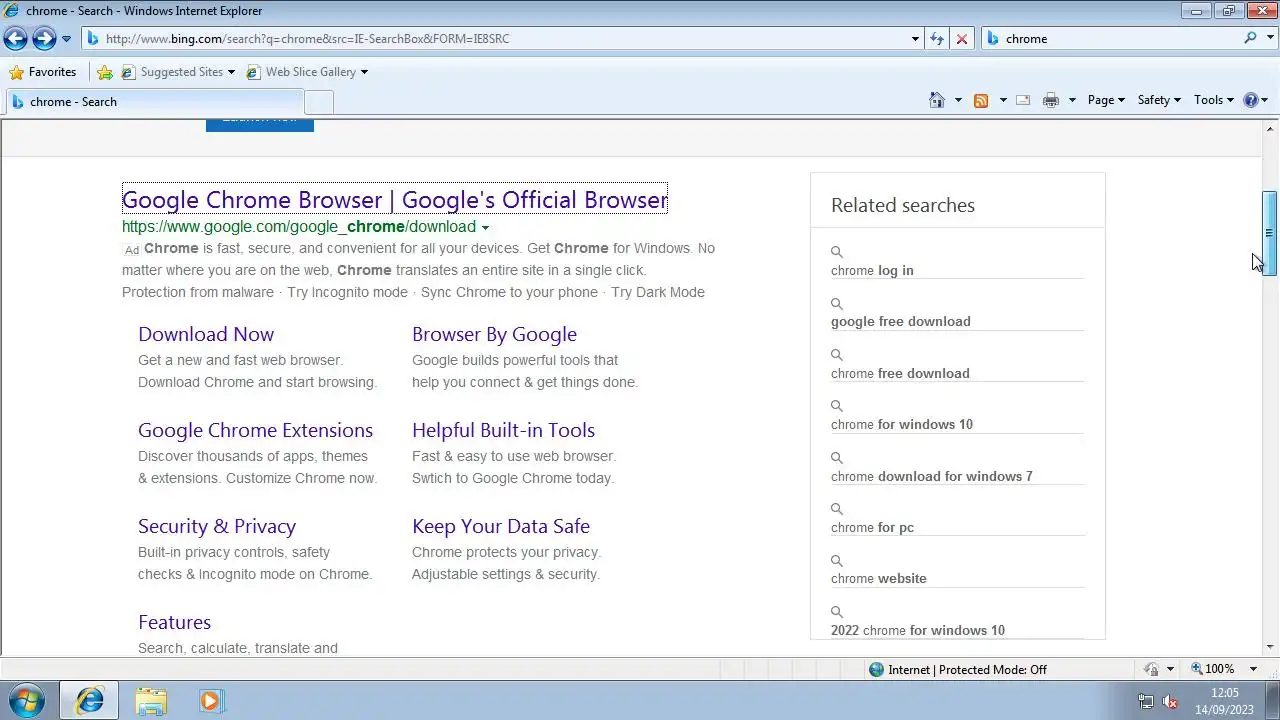Open Suggested Sites in favorites bar
1280x720 pixels.
pos(178,72)
